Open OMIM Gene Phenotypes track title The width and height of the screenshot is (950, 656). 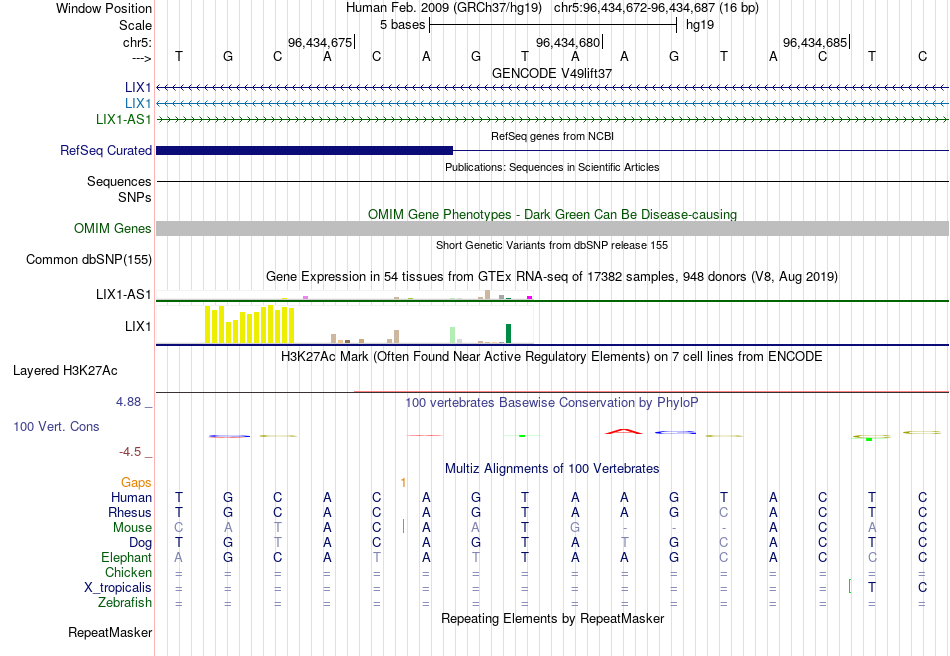tap(552, 214)
